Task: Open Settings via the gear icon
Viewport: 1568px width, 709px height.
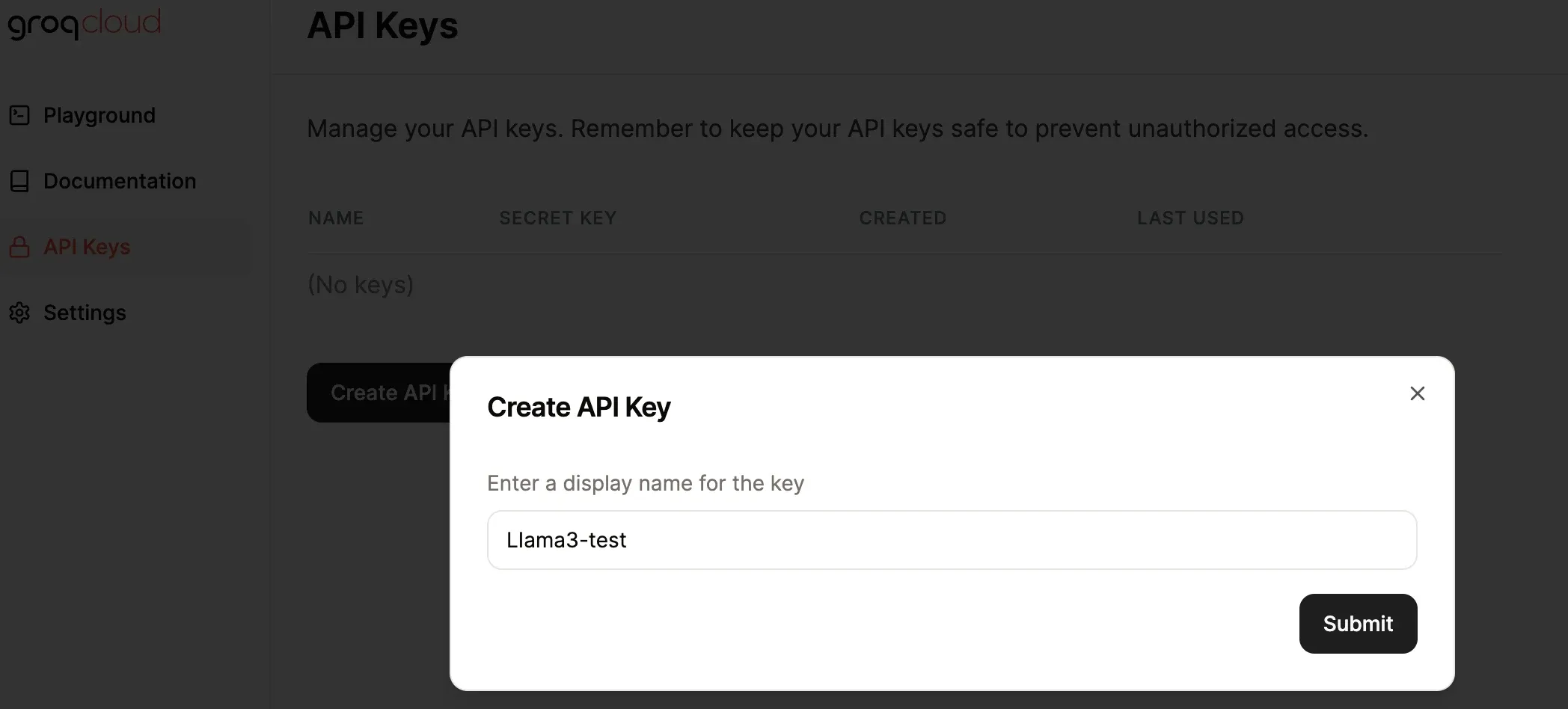Action: click(19, 313)
